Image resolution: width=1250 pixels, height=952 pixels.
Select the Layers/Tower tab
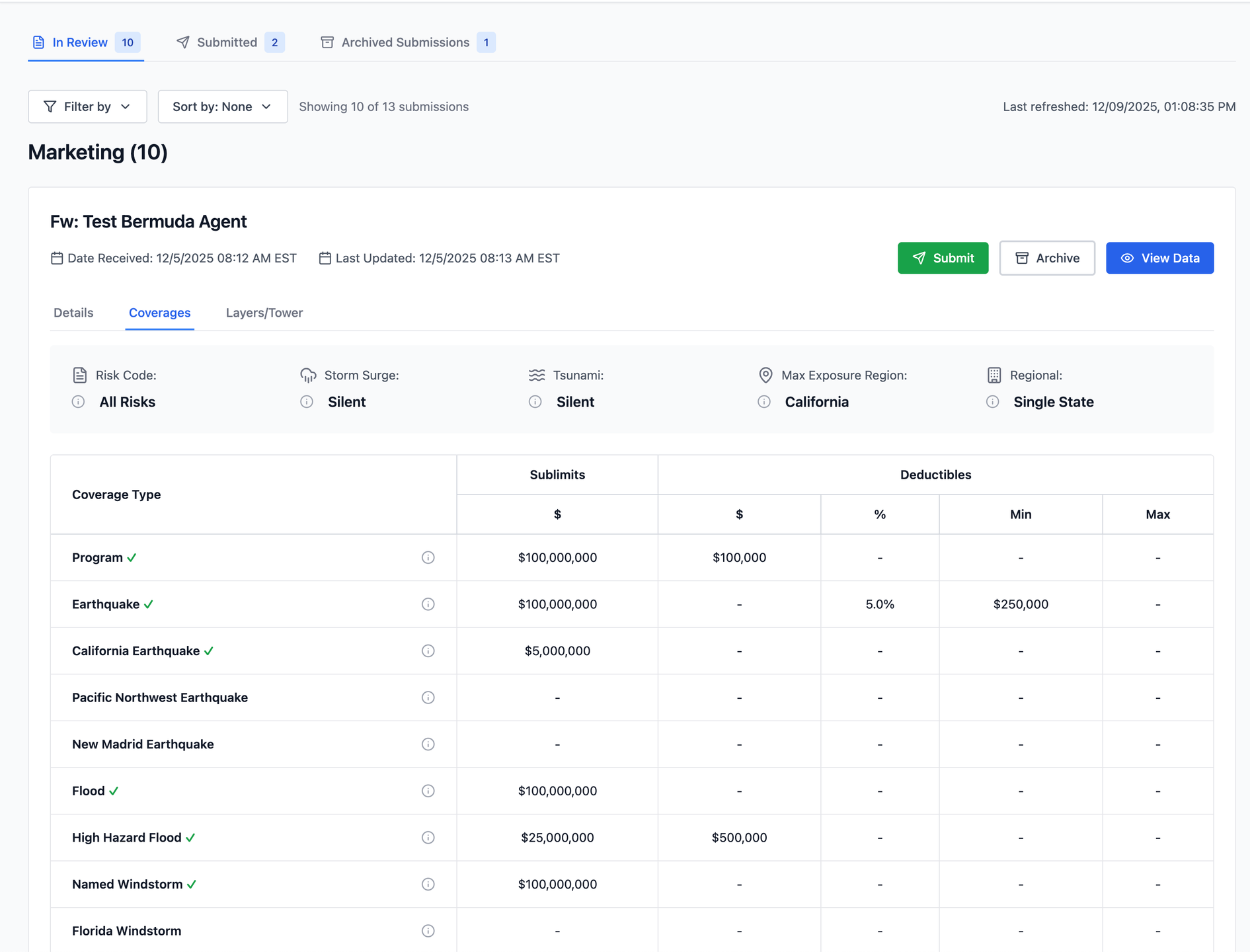[264, 313]
